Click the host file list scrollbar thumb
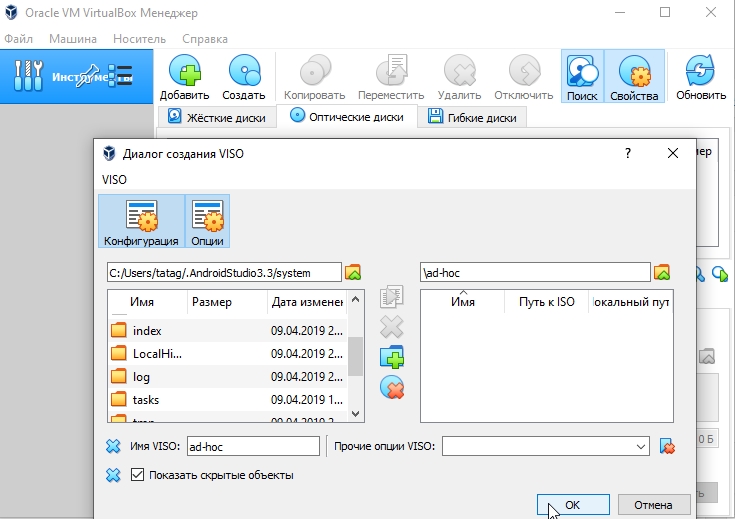The height and width of the screenshot is (519, 735). tap(355, 356)
